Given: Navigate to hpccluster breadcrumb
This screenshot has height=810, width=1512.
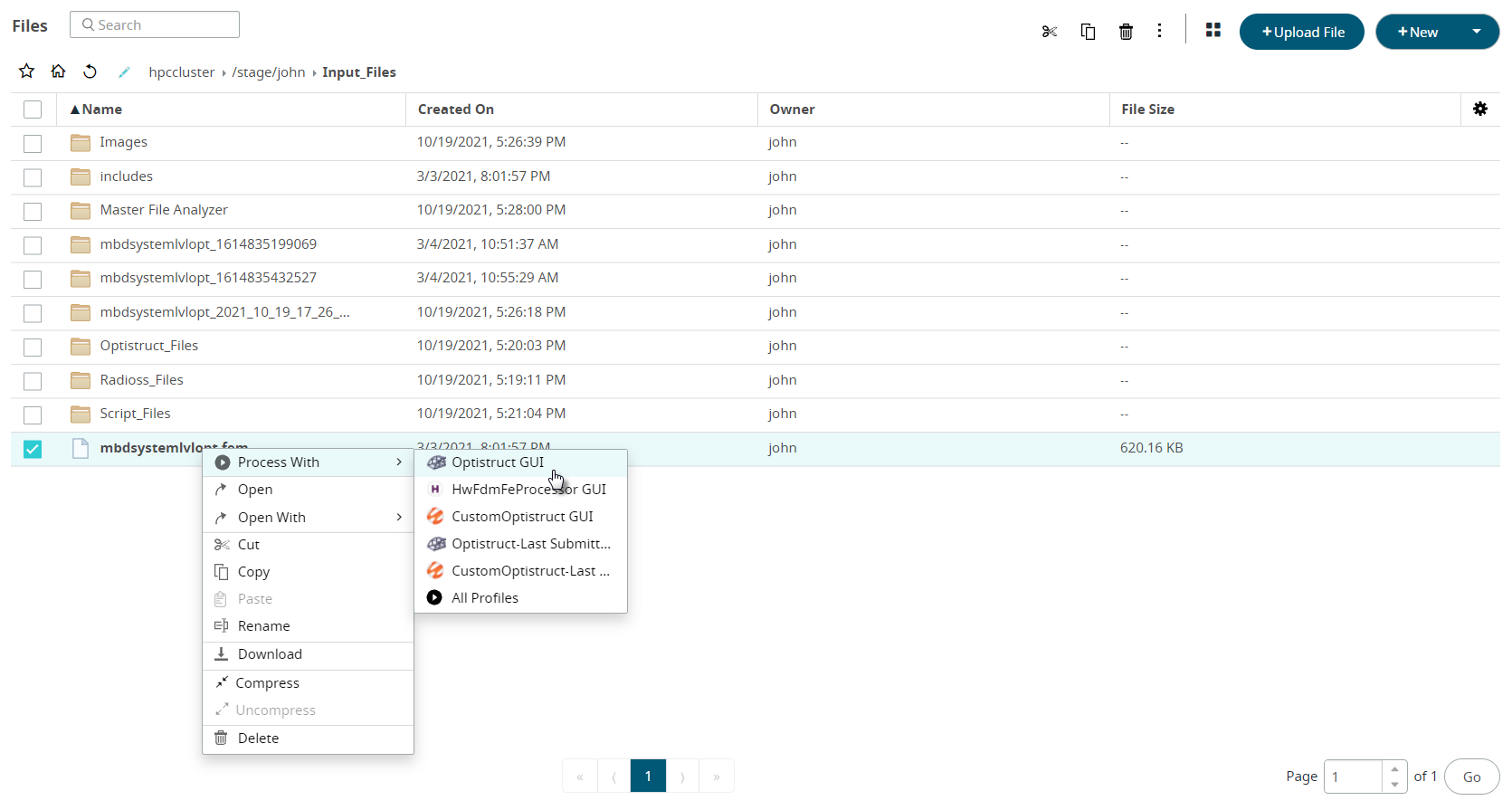Looking at the screenshot, I should [182, 72].
